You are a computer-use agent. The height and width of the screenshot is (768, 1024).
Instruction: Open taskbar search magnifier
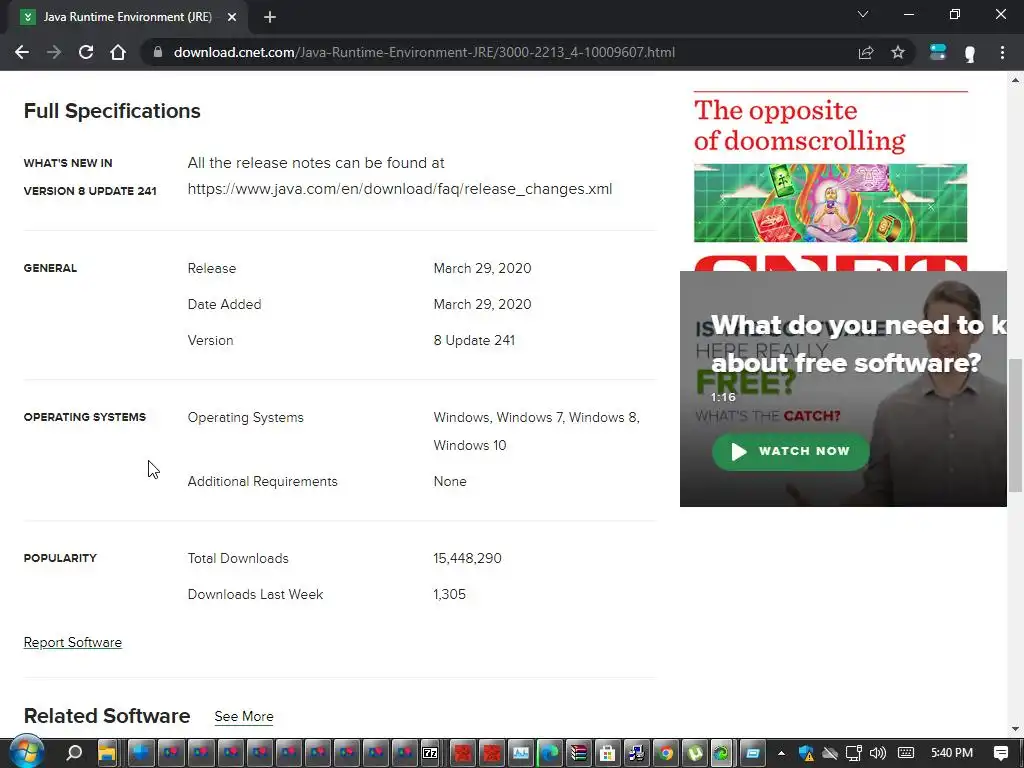[74, 753]
